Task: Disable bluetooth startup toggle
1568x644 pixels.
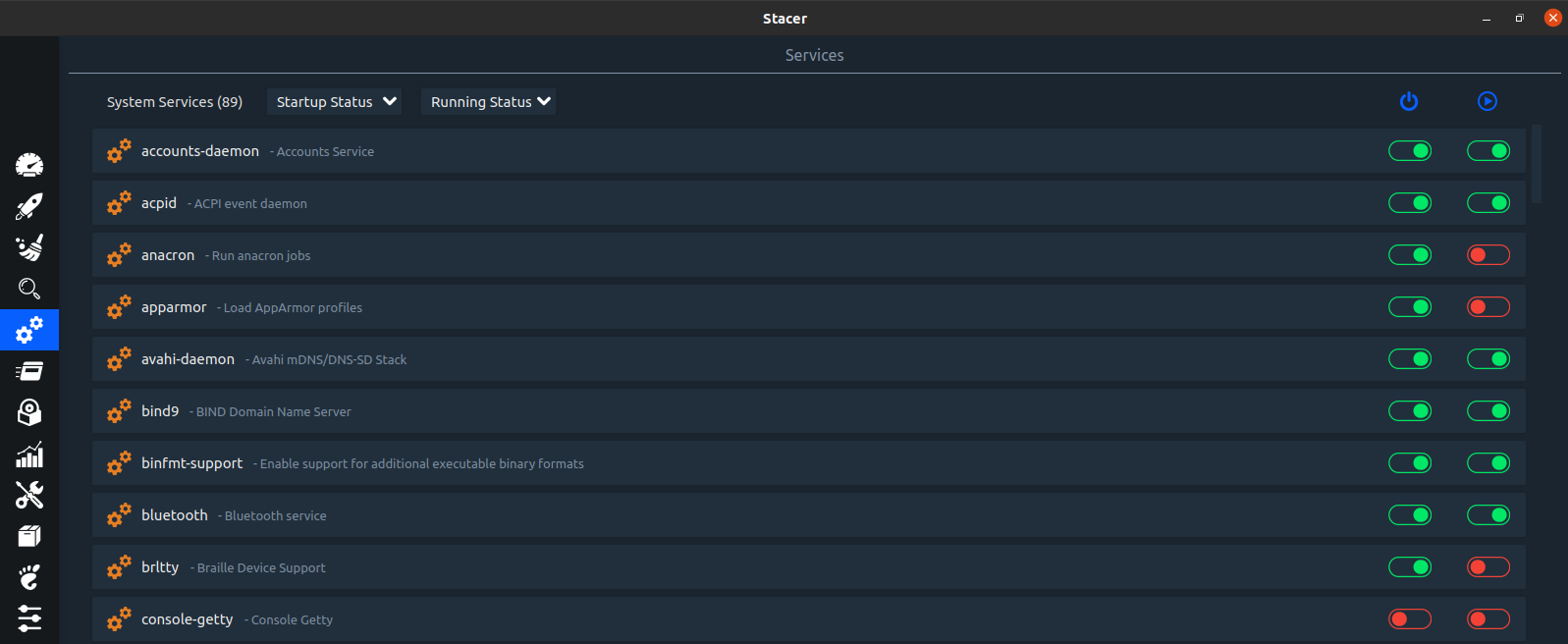Action: (1410, 515)
